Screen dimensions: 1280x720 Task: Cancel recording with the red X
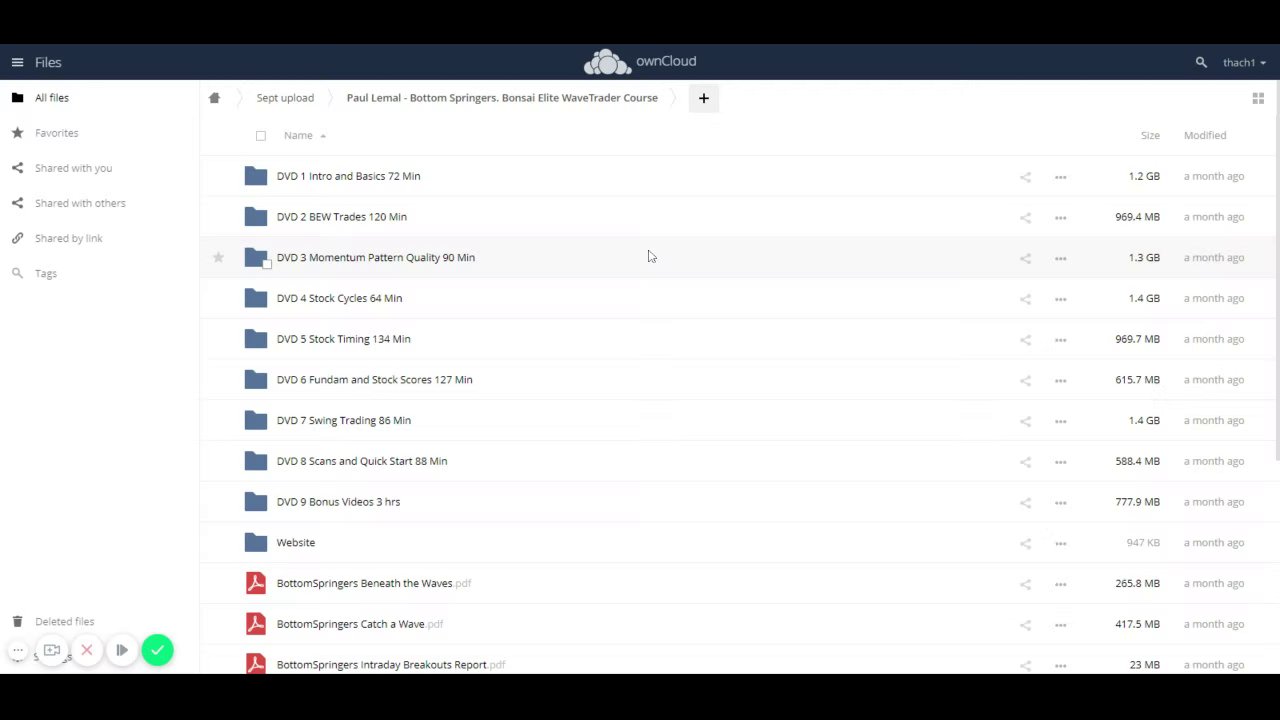[87, 650]
